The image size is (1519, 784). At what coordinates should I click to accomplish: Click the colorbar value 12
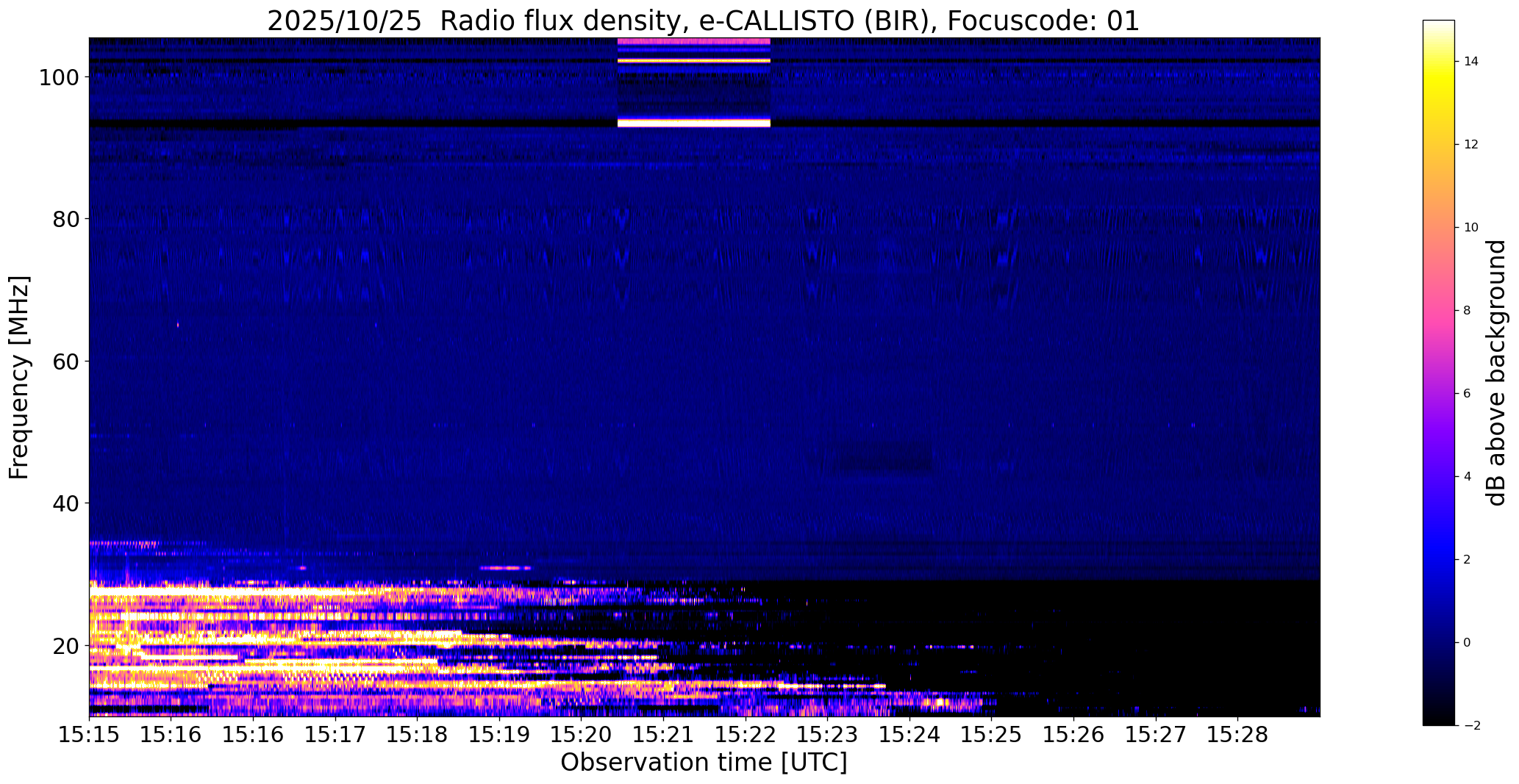[x=1471, y=145]
